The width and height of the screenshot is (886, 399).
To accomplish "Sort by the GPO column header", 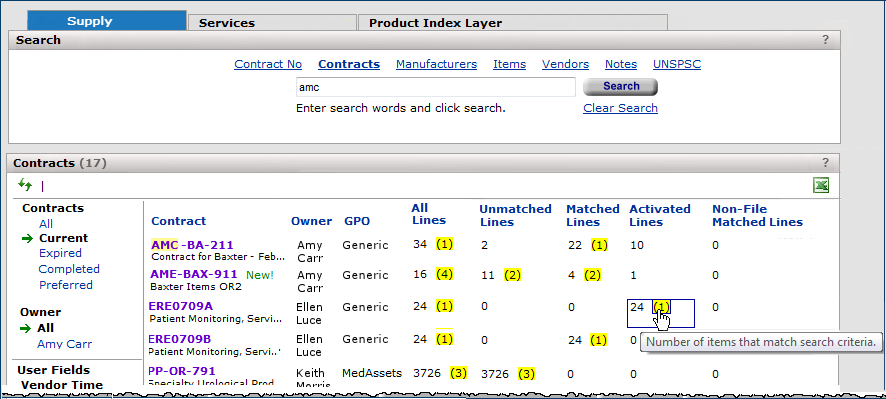I will (x=357, y=221).
